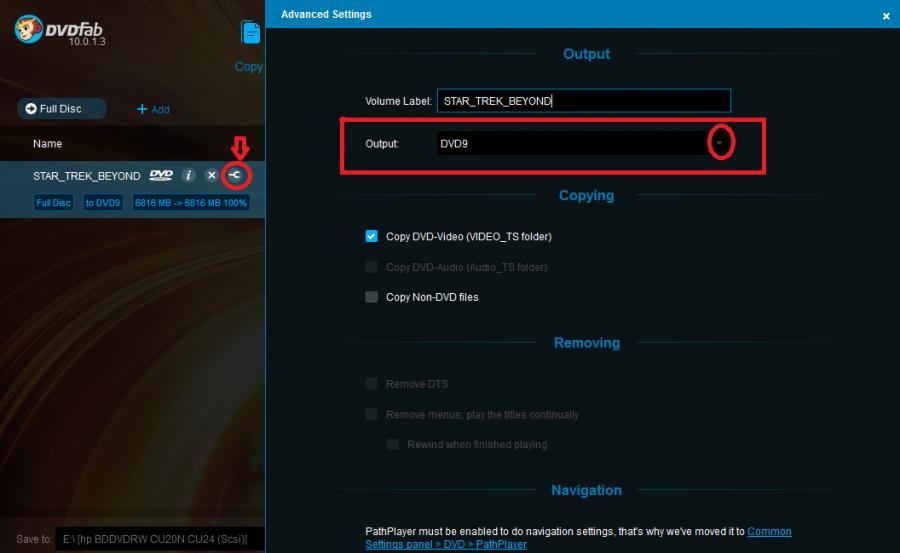Click the DVD format logo icon
The height and width of the screenshot is (553, 900).
pos(161,175)
